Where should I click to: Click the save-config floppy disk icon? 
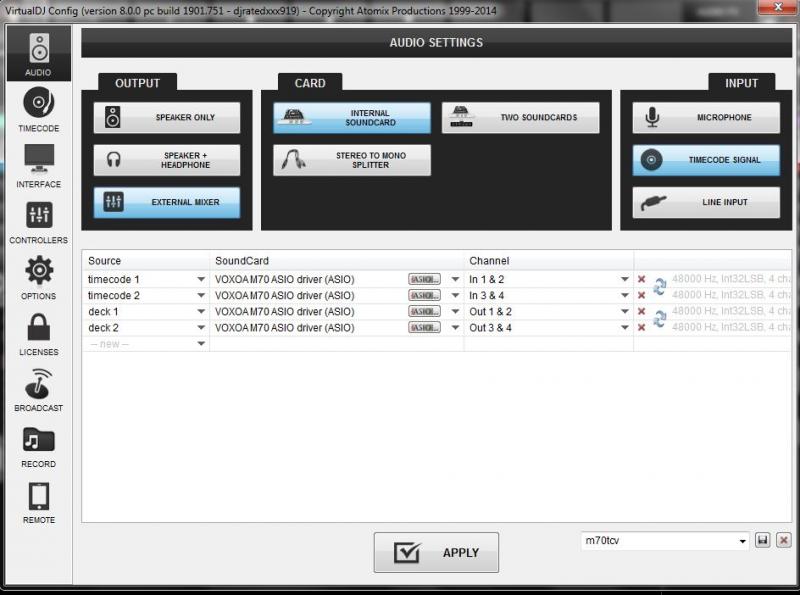coord(763,540)
